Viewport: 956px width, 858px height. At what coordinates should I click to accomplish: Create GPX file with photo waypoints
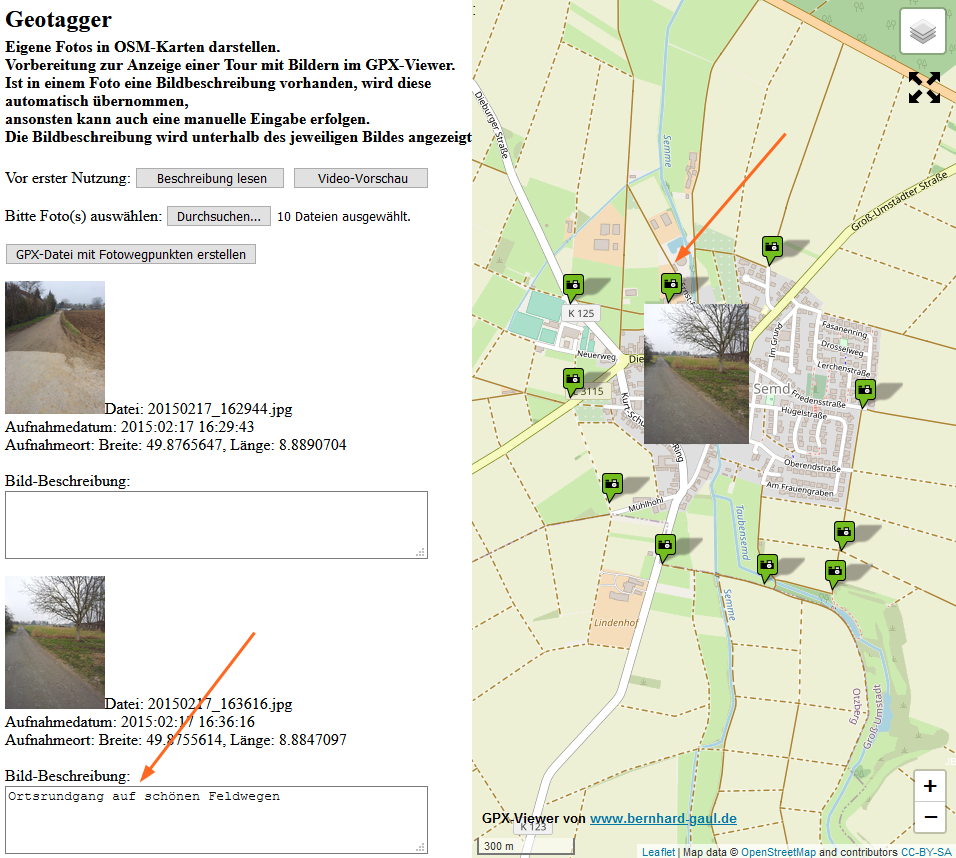click(x=131, y=254)
